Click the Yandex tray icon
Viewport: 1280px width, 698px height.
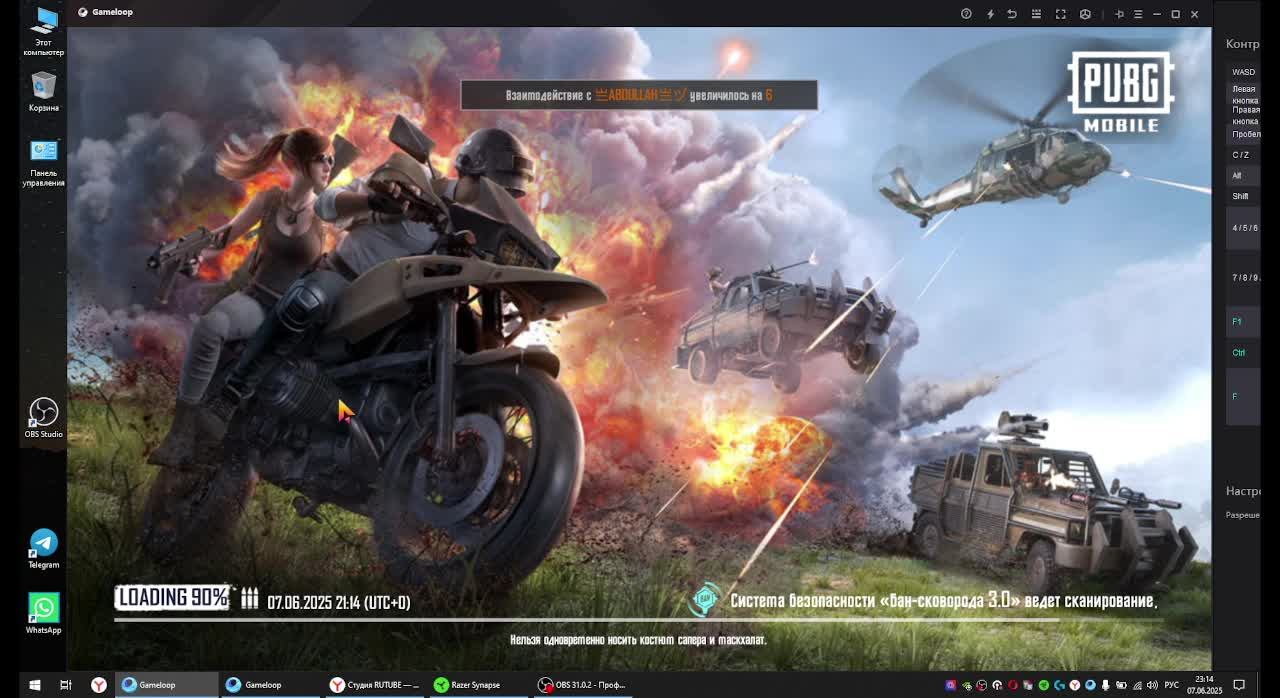point(1075,685)
